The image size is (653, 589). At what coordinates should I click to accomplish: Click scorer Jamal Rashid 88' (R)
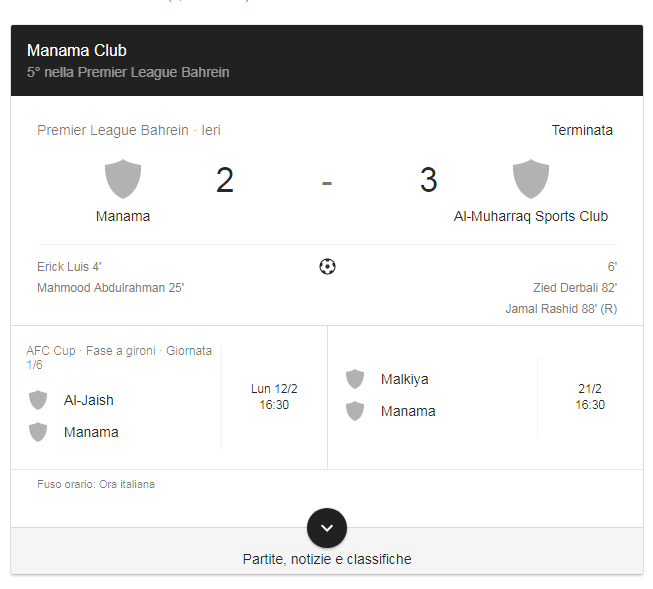point(561,309)
